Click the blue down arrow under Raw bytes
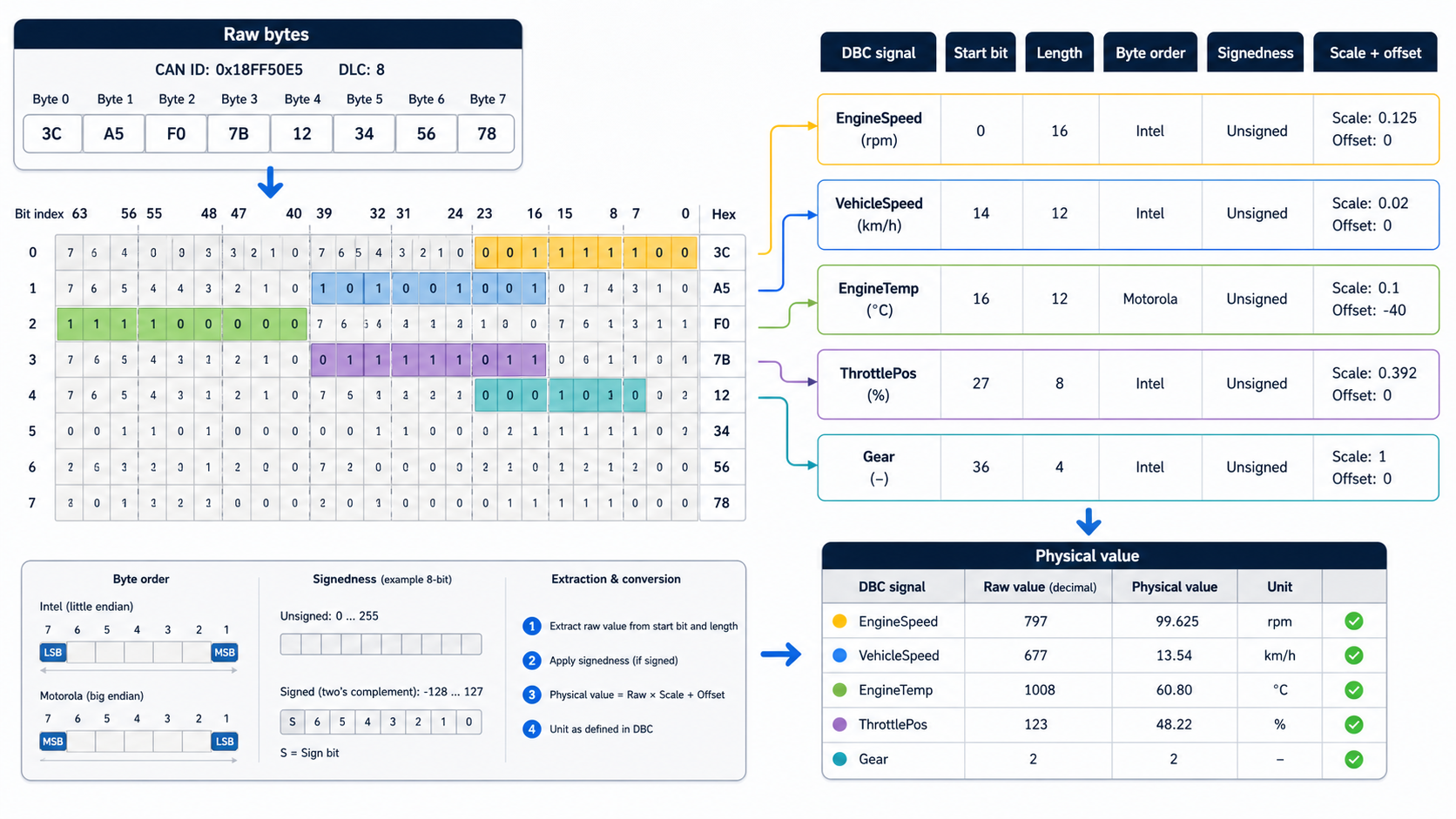 [x=271, y=182]
